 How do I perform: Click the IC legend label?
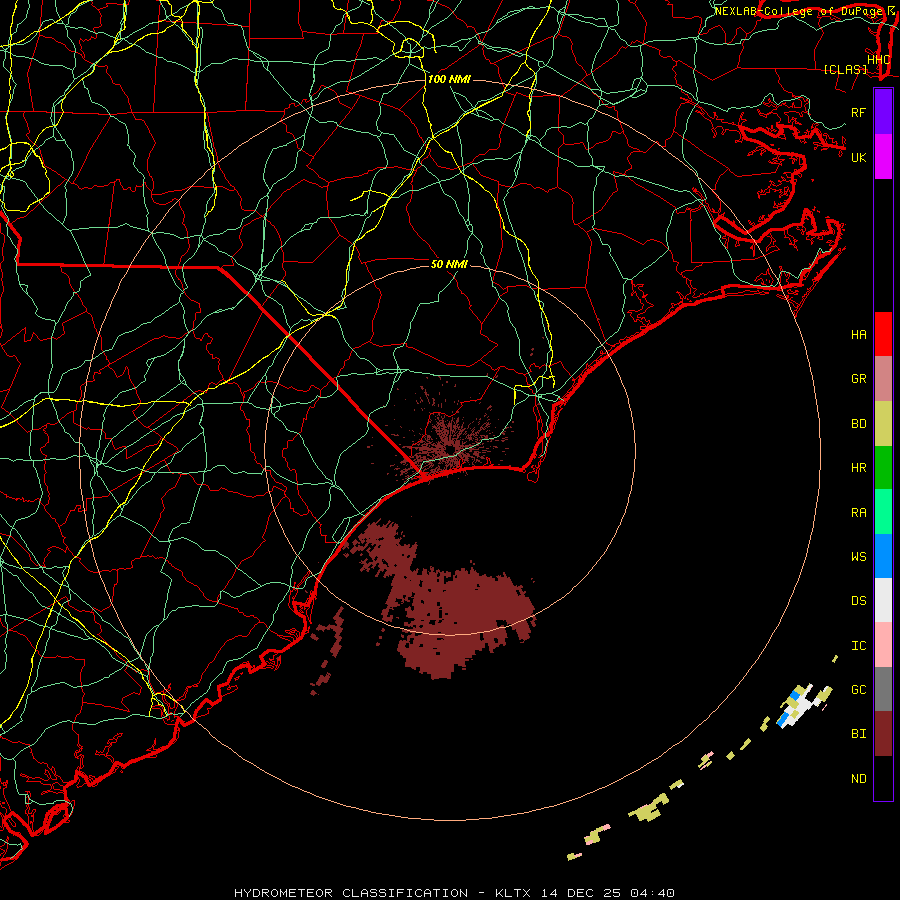click(x=858, y=646)
